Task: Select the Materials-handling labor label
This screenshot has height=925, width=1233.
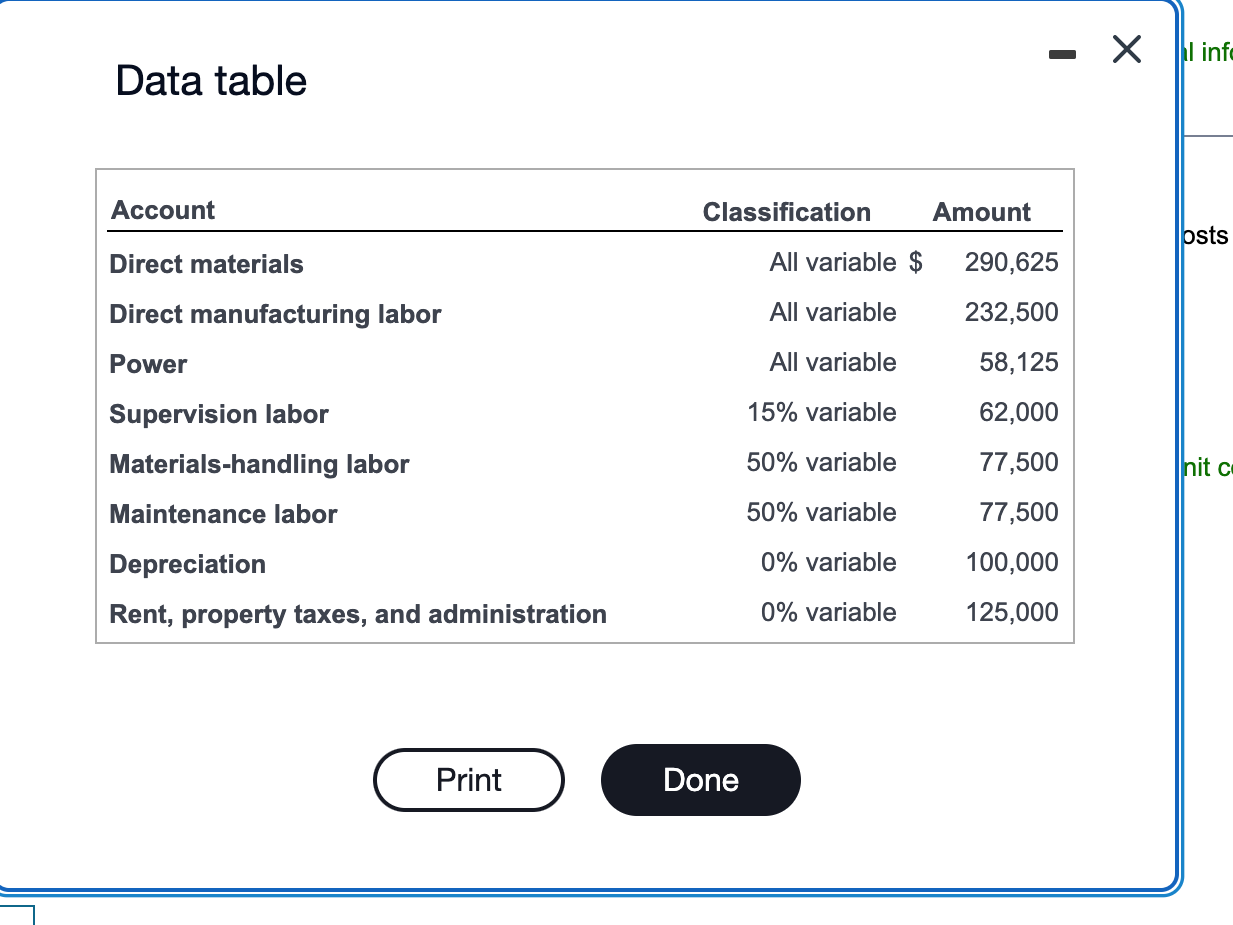Action: point(259,464)
